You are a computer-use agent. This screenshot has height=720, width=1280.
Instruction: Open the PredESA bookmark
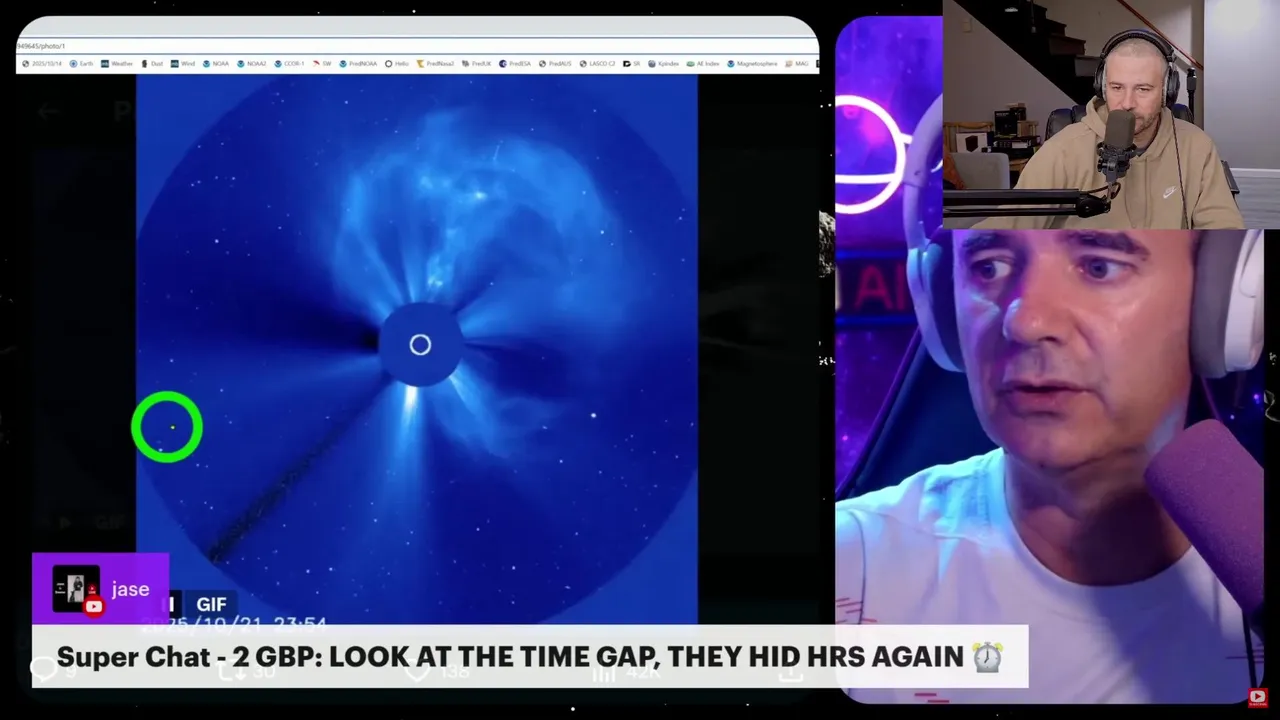[515, 64]
